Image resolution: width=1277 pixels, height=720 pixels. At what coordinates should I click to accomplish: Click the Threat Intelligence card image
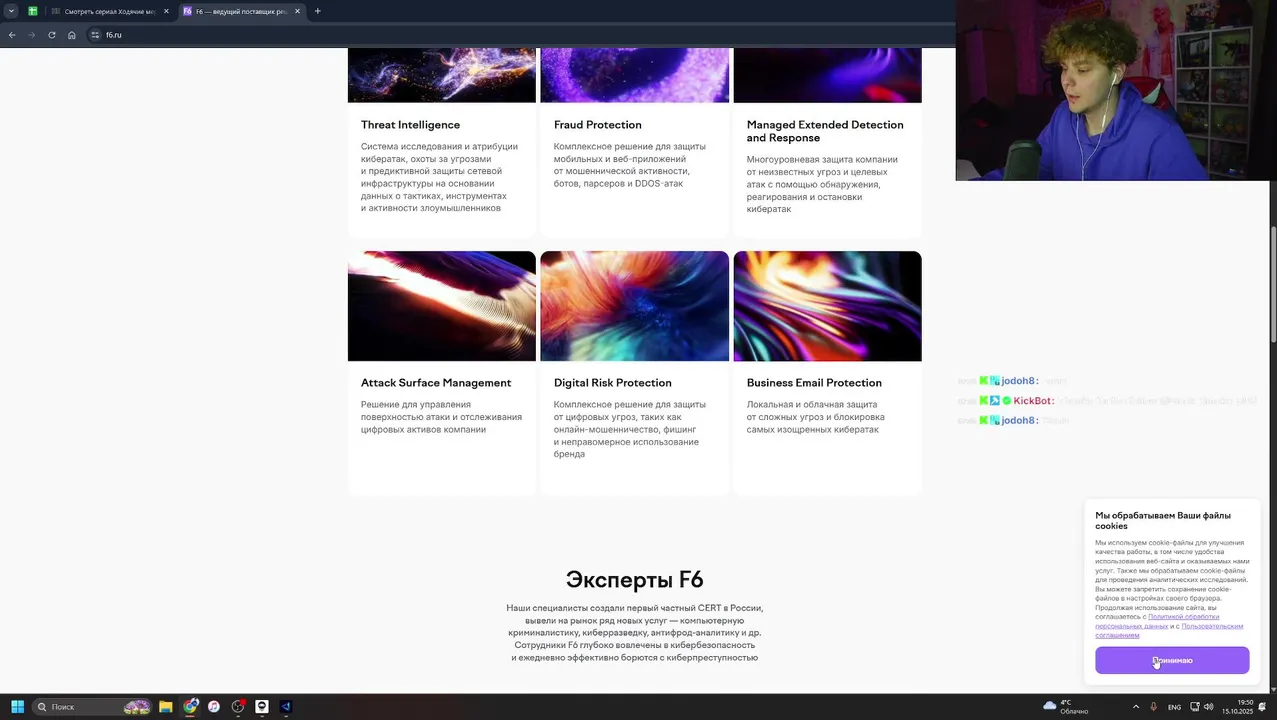[x=441, y=75]
